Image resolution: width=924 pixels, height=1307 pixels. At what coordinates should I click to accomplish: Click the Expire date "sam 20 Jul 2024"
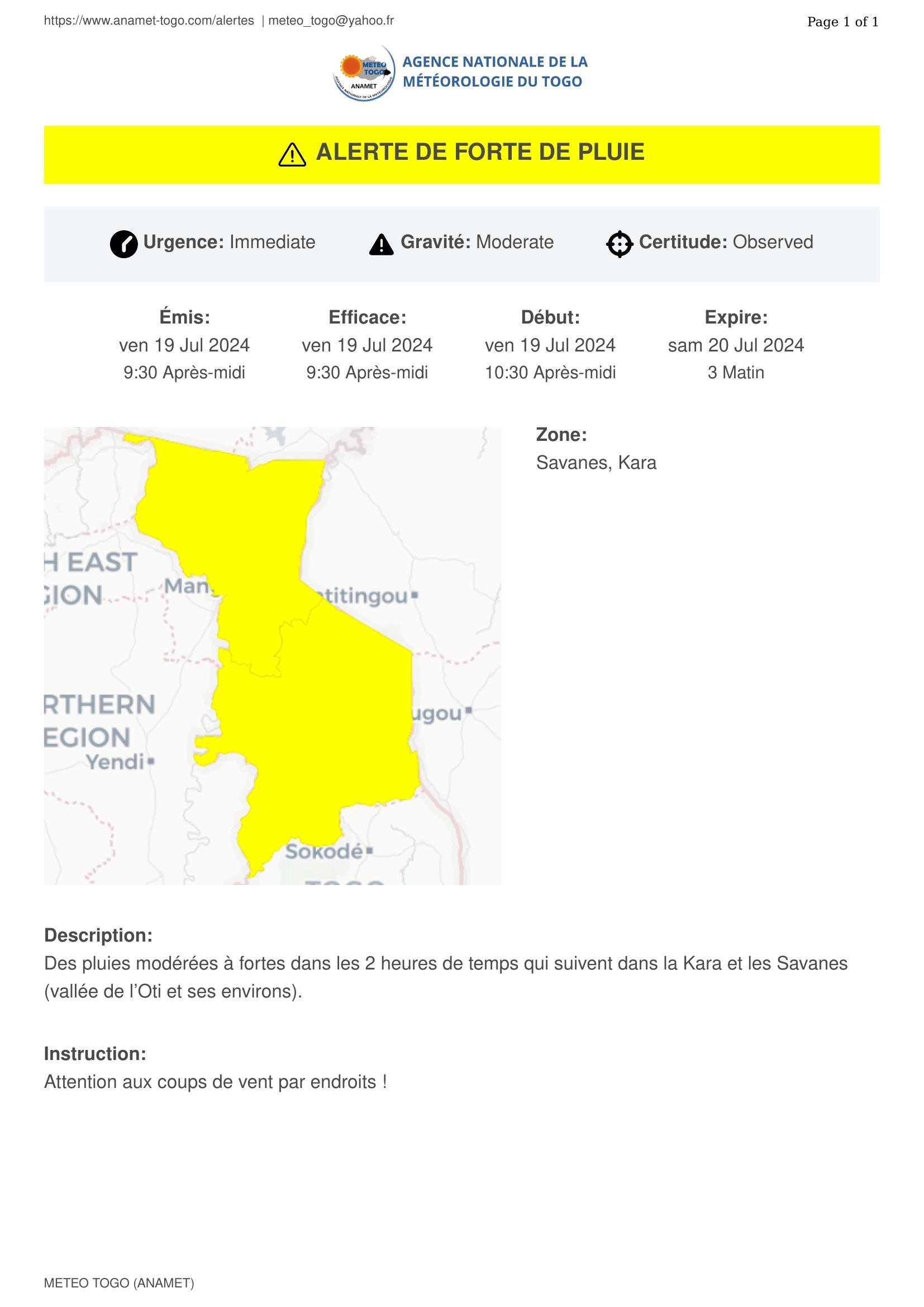736,345
